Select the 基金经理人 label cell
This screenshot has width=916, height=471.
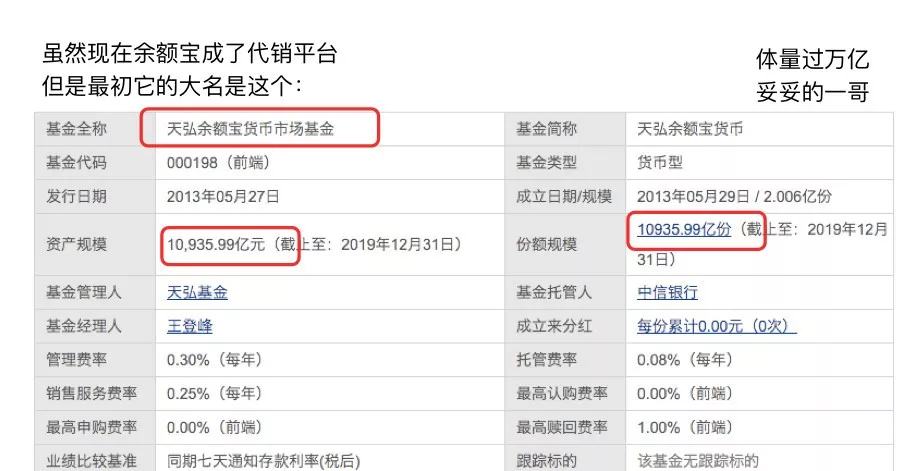(95, 326)
